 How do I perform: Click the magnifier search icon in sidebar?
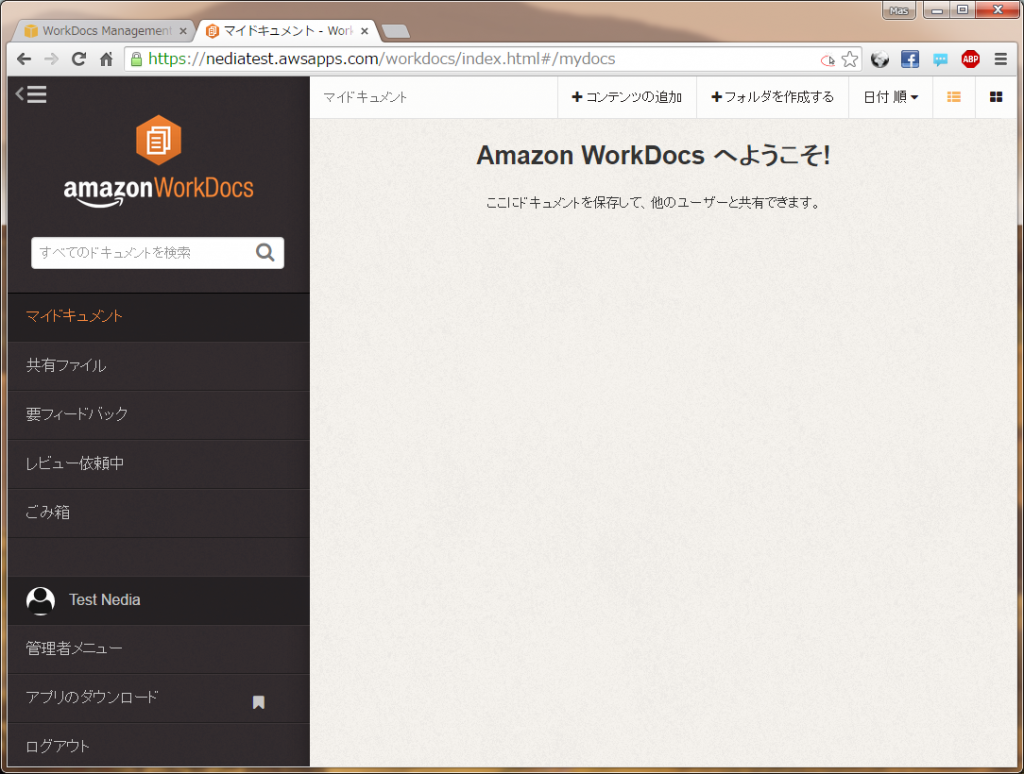[x=265, y=252]
